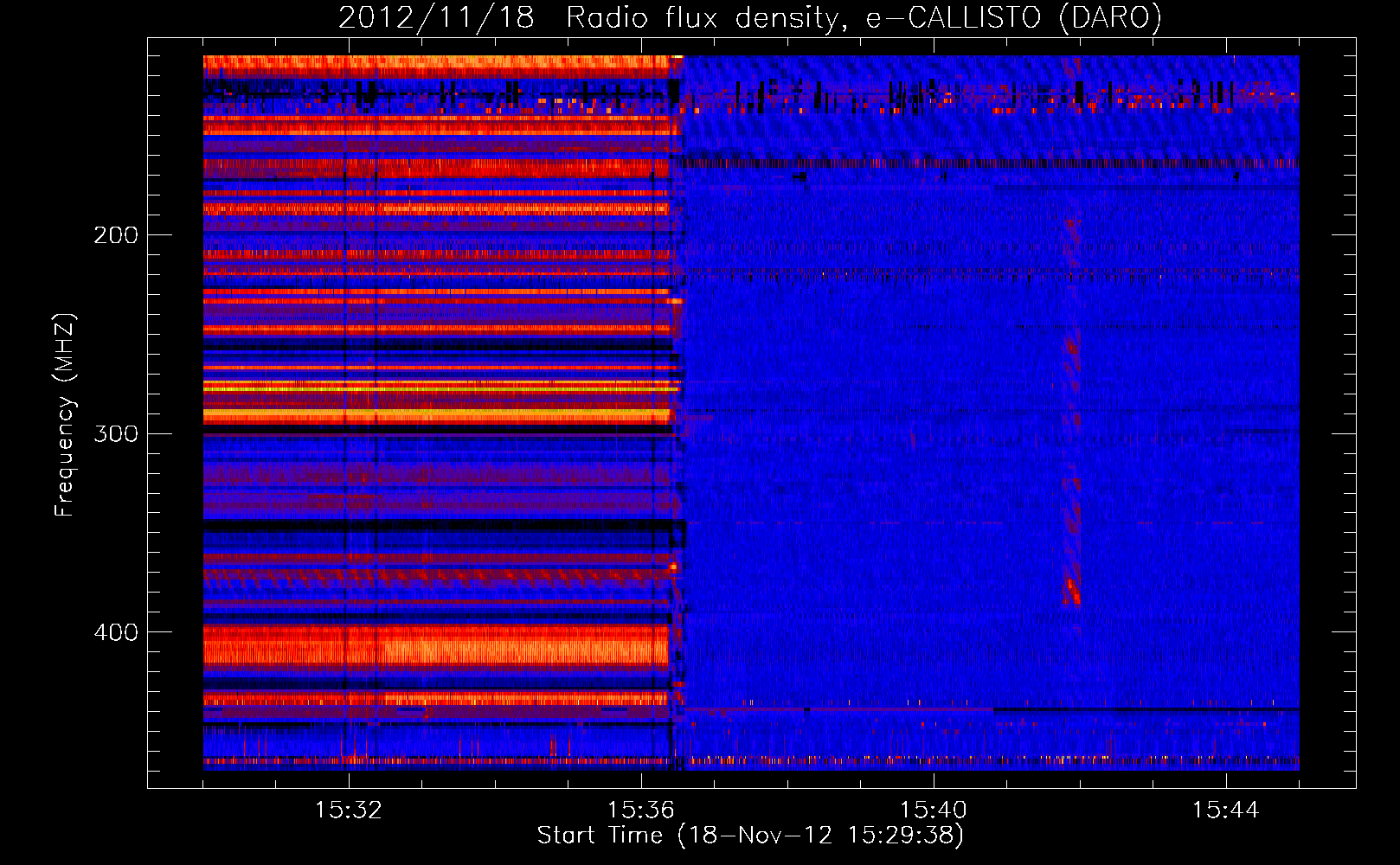
Task: Click the 15:44 time tick label
Action: click(1226, 811)
